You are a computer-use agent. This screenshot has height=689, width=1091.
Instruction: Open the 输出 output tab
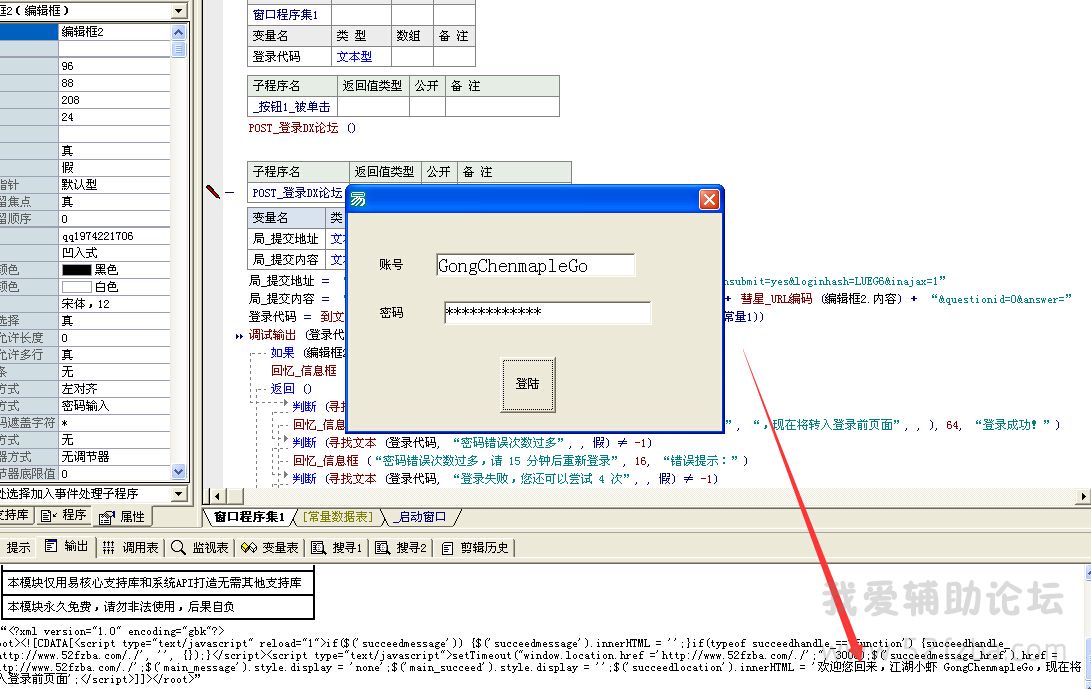[67, 547]
